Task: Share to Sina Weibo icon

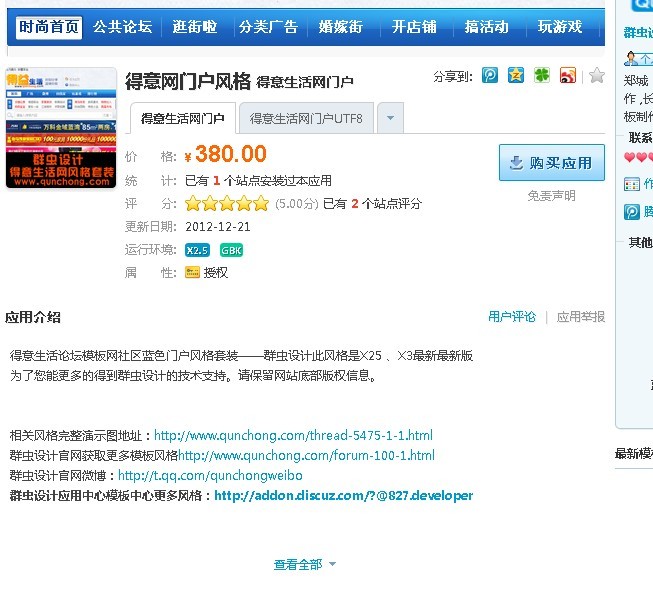Action: click(x=568, y=75)
